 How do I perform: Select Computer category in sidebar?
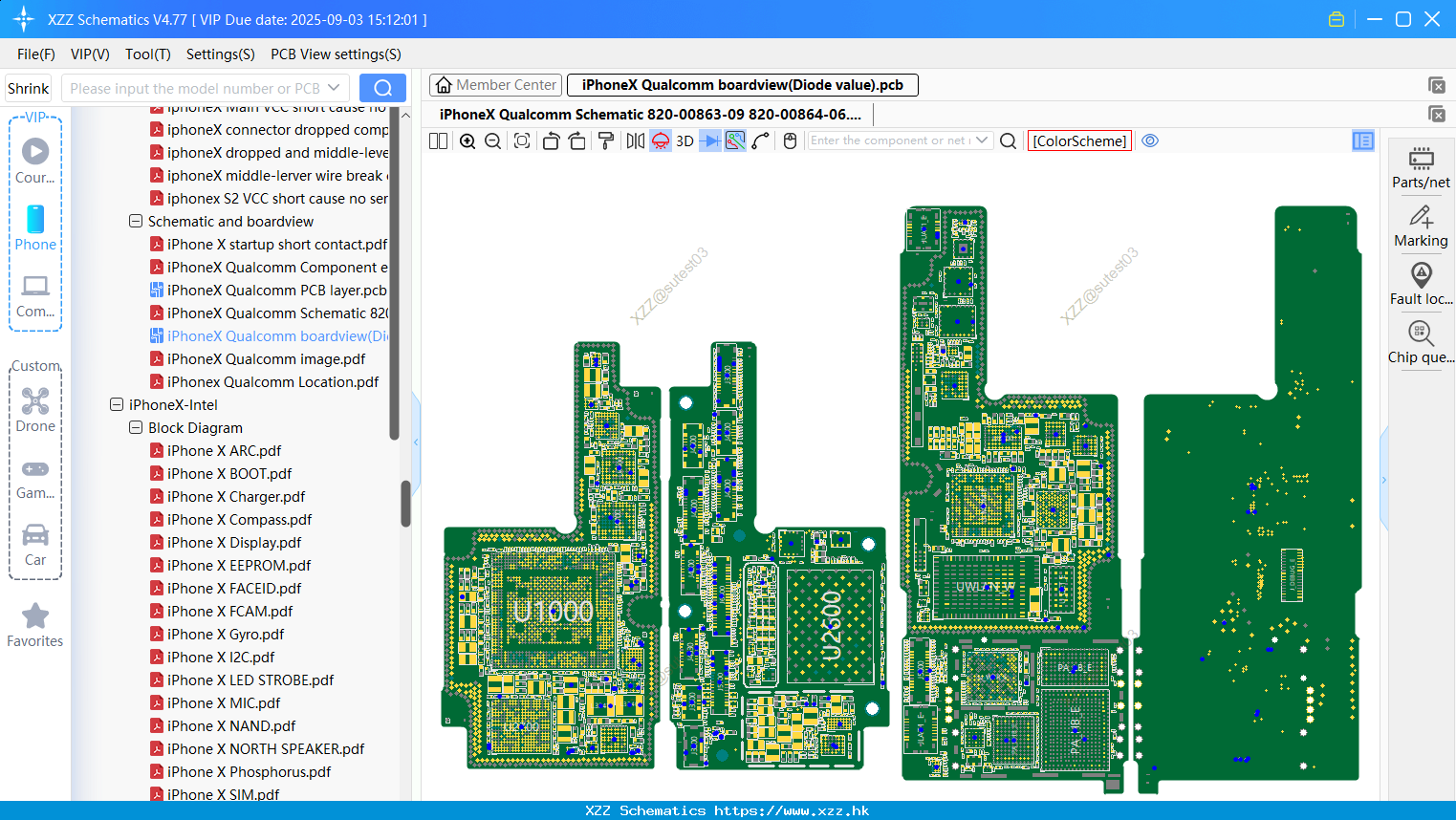35,296
